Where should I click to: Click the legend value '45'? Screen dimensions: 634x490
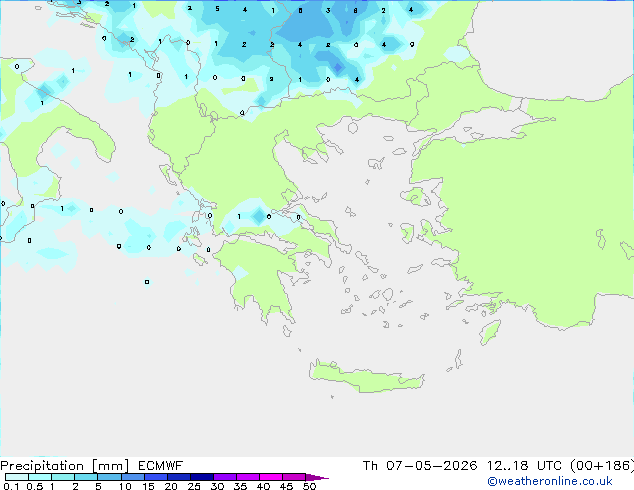pos(286,486)
